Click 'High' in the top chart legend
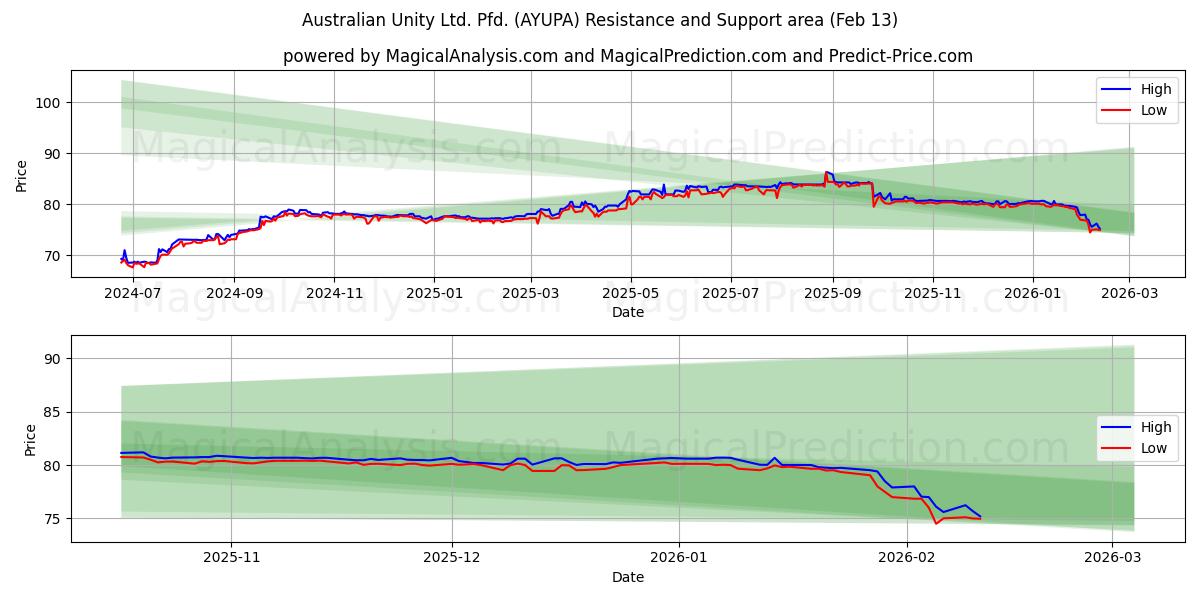Image resolution: width=1200 pixels, height=600 pixels. pos(1156,89)
